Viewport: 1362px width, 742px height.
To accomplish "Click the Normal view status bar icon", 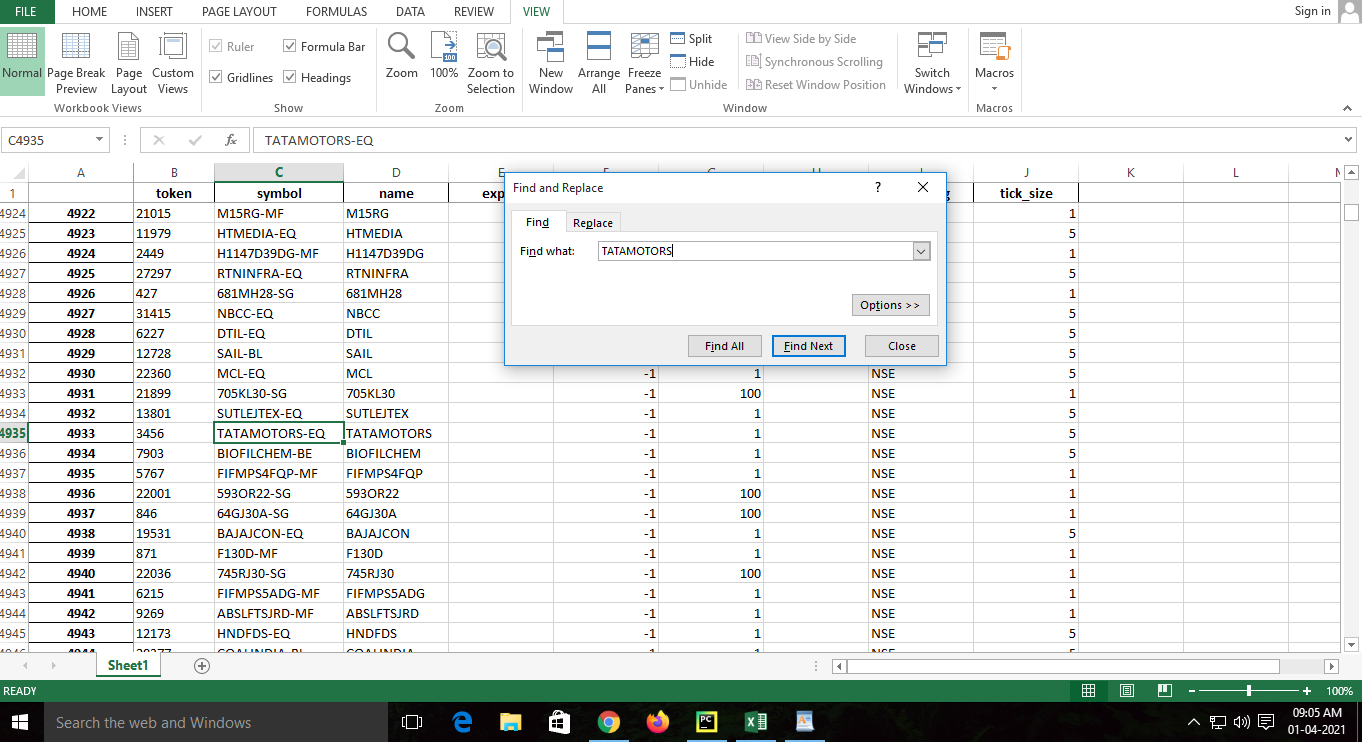I will click(x=1089, y=691).
